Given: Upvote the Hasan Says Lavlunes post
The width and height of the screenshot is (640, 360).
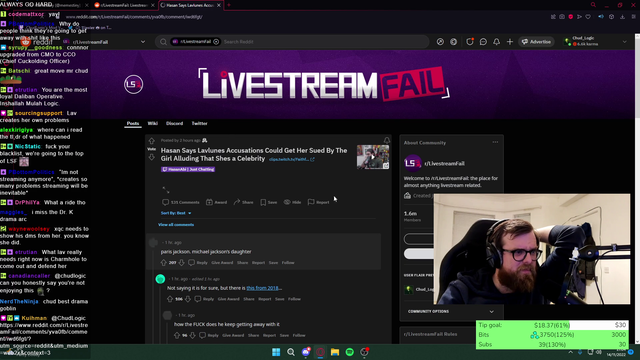Looking at the screenshot, I should [x=151, y=141].
